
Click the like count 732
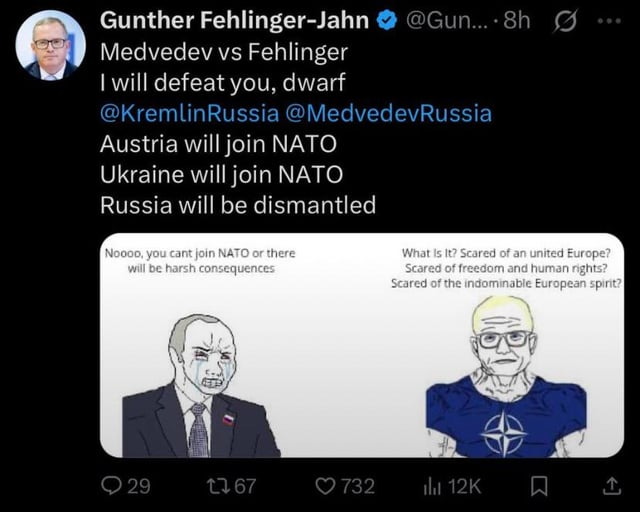click(357, 486)
